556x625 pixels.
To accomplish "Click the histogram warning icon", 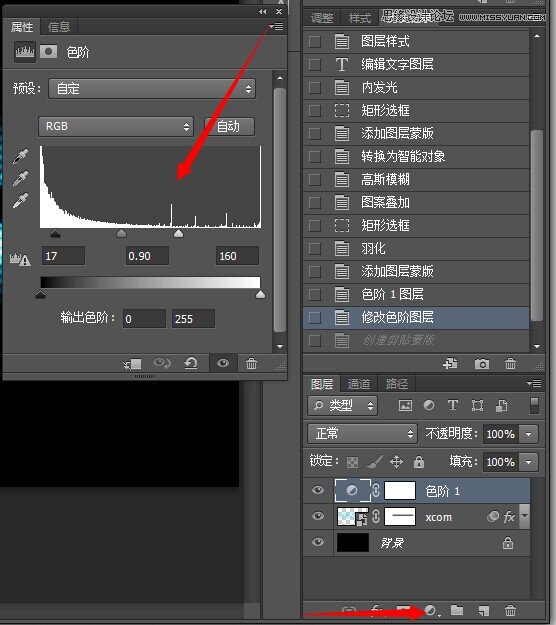I will coord(20,259).
